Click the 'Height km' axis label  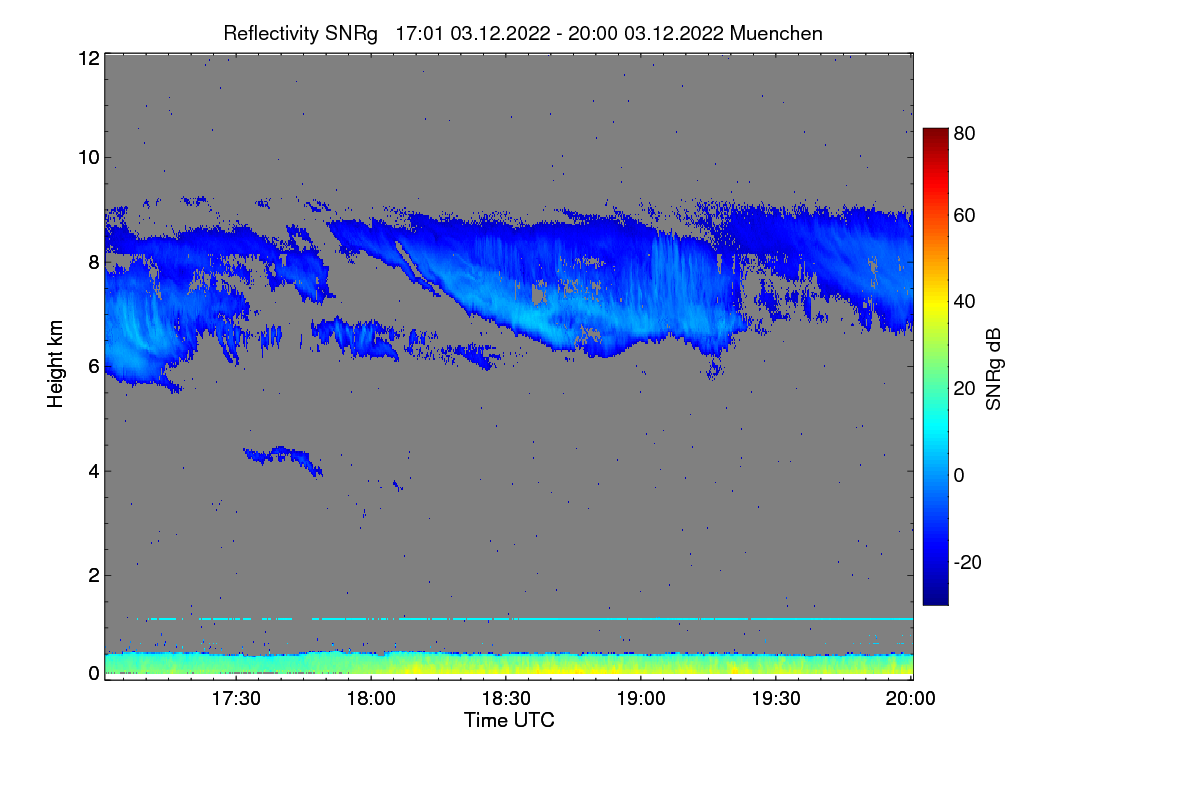coord(55,363)
